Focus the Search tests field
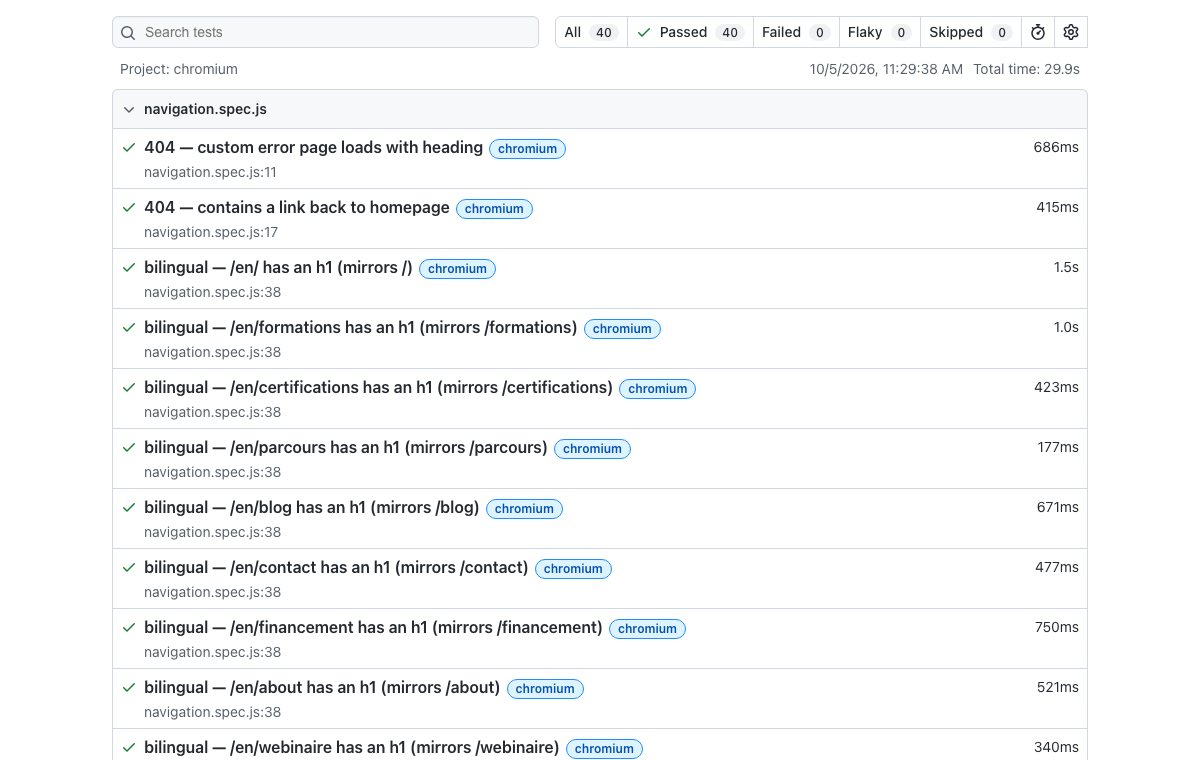Image resolution: width=1200 pixels, height=760 pixels. point(325,32)
